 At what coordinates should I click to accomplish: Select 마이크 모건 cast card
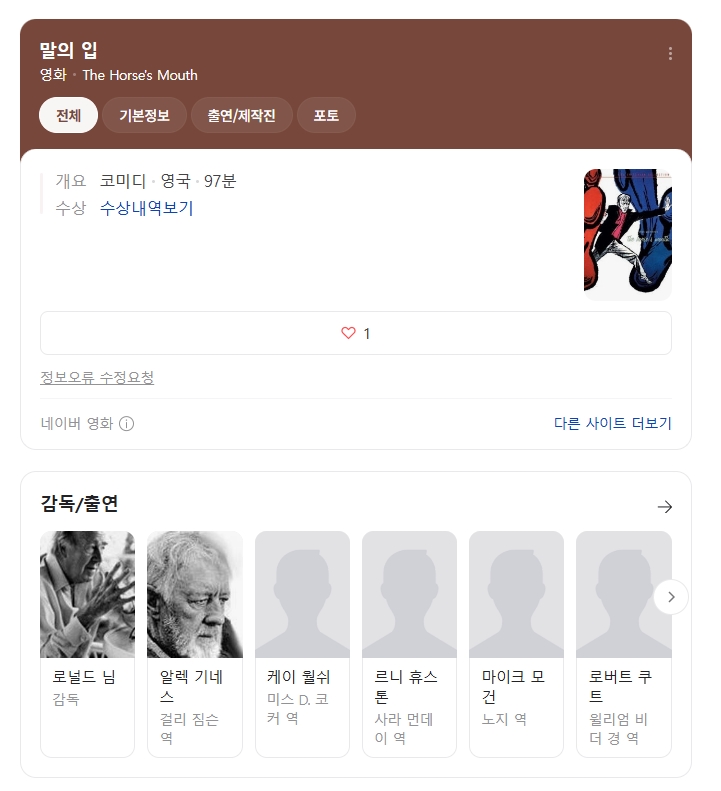516,644
